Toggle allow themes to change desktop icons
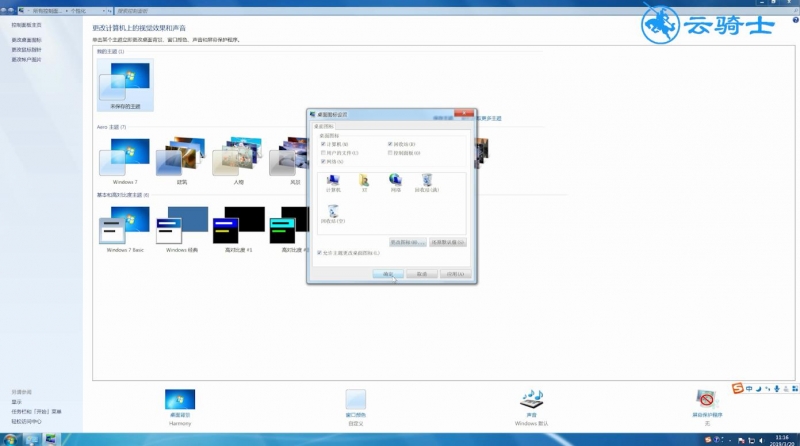800x446 pixels. (319, 253)
